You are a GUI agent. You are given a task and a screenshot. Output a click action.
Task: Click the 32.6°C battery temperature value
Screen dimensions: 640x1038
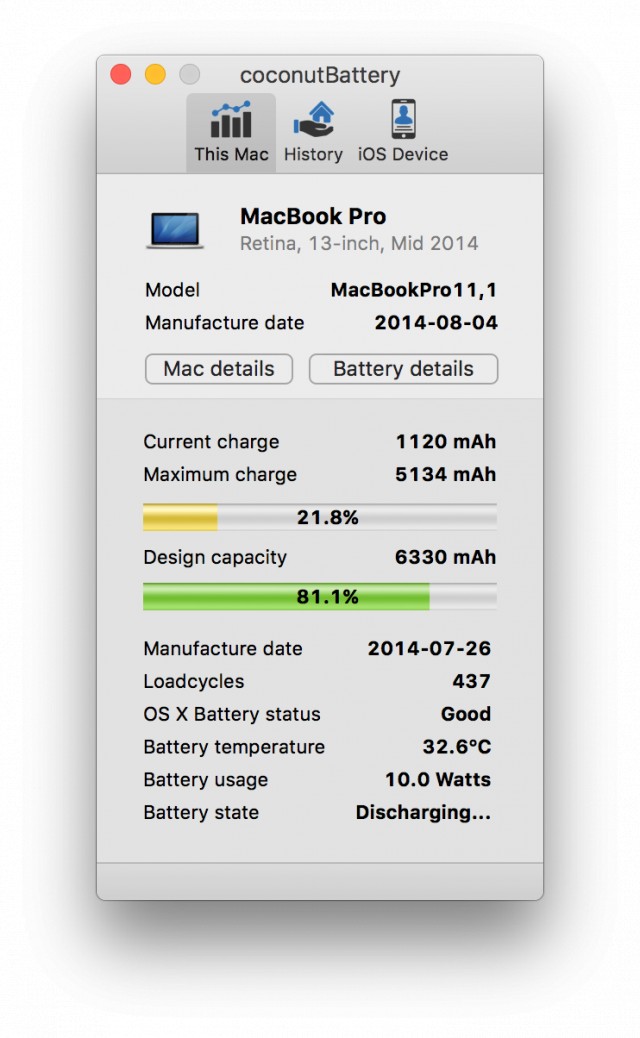[457, 747]
